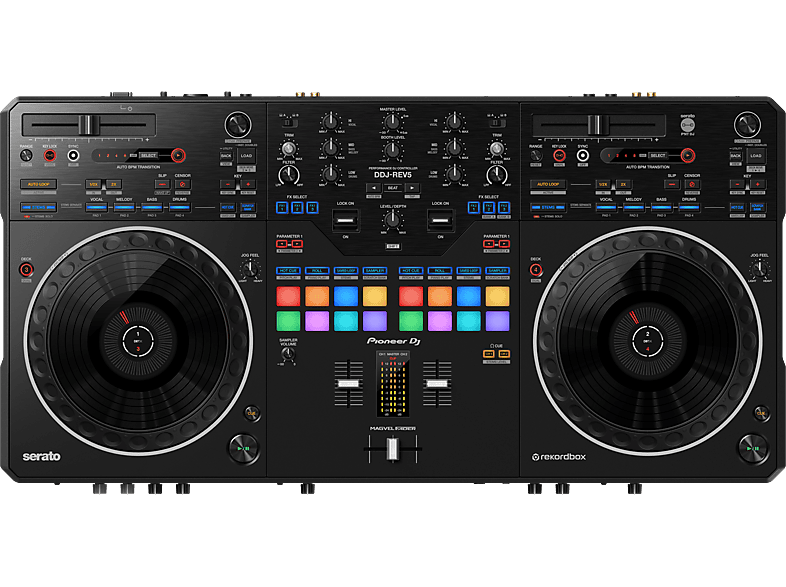Toggle the left deck STEMS button
The width and height of the screenshot is (786, 587).
point(39,207)
